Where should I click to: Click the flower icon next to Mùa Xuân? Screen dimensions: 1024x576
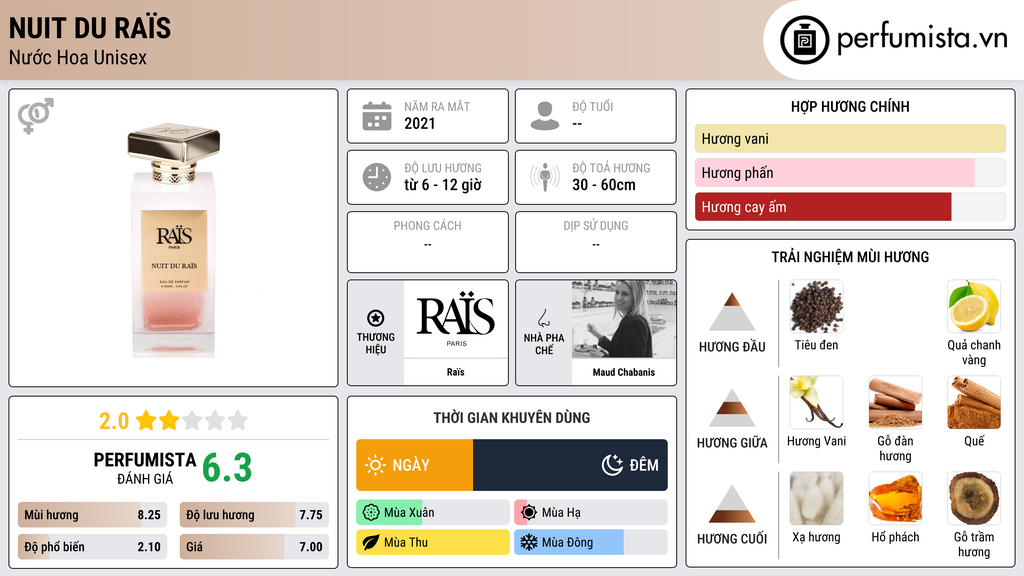371,513
